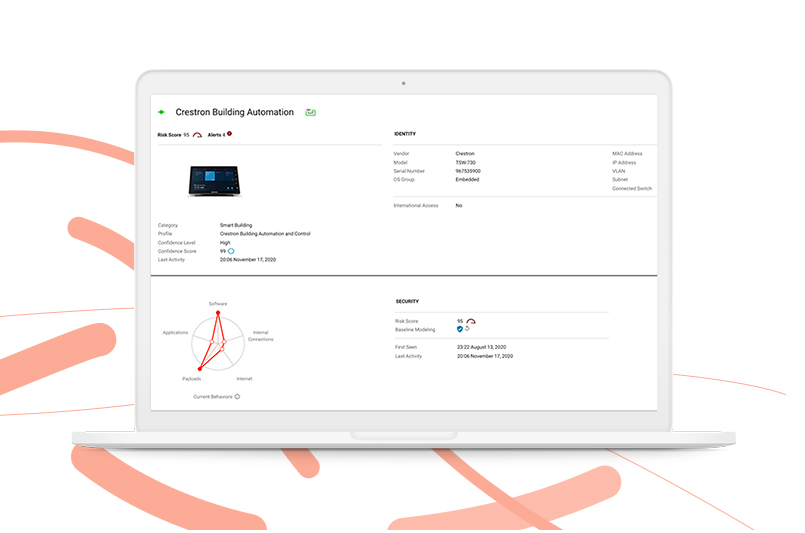The width and height of the screenshot is (805, 533).
Task: Open Current Behaviors info icon
Action: [x=237, y=396]
